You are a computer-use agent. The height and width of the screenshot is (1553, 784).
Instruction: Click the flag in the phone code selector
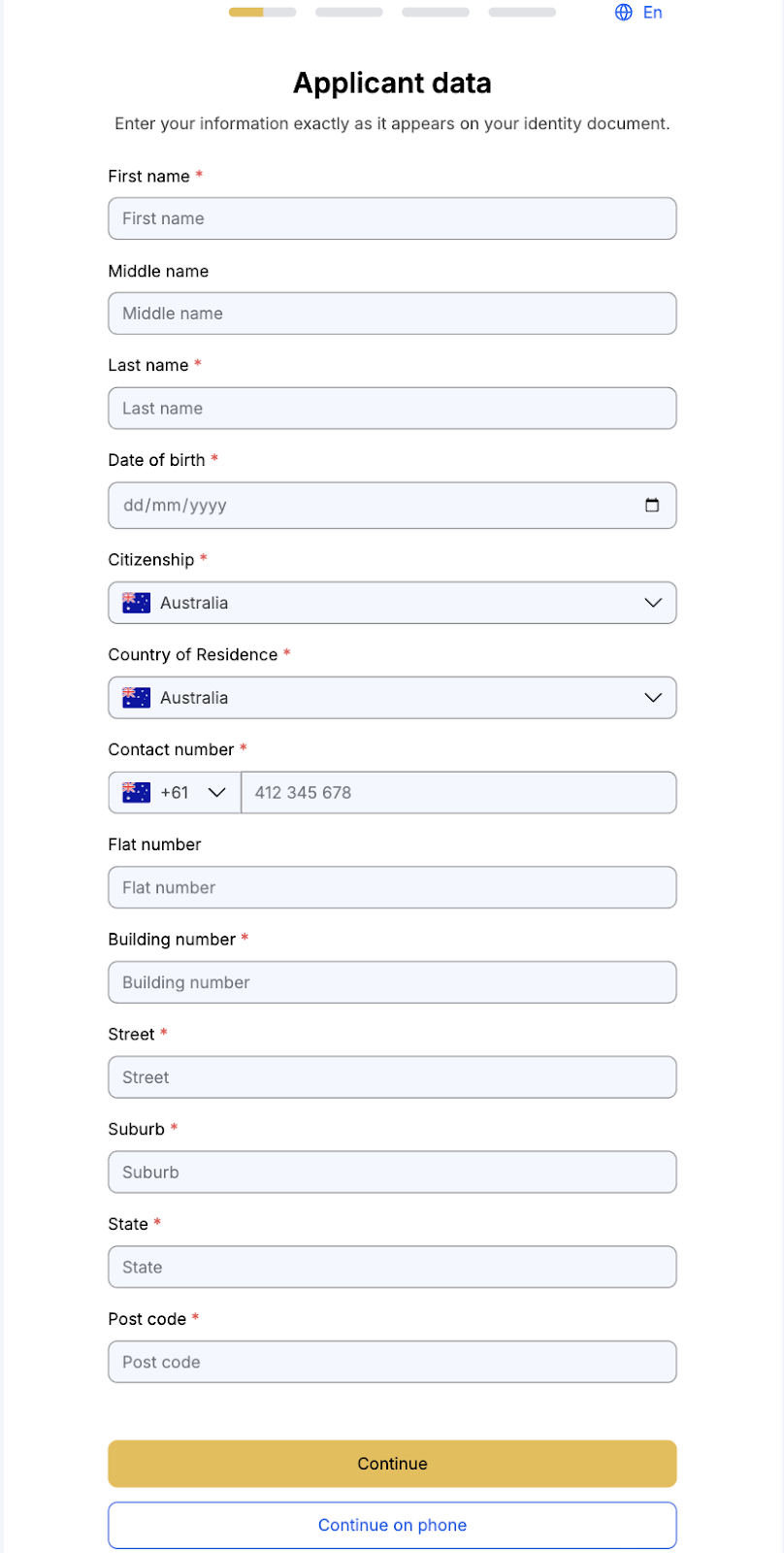(x=137, y=793)
